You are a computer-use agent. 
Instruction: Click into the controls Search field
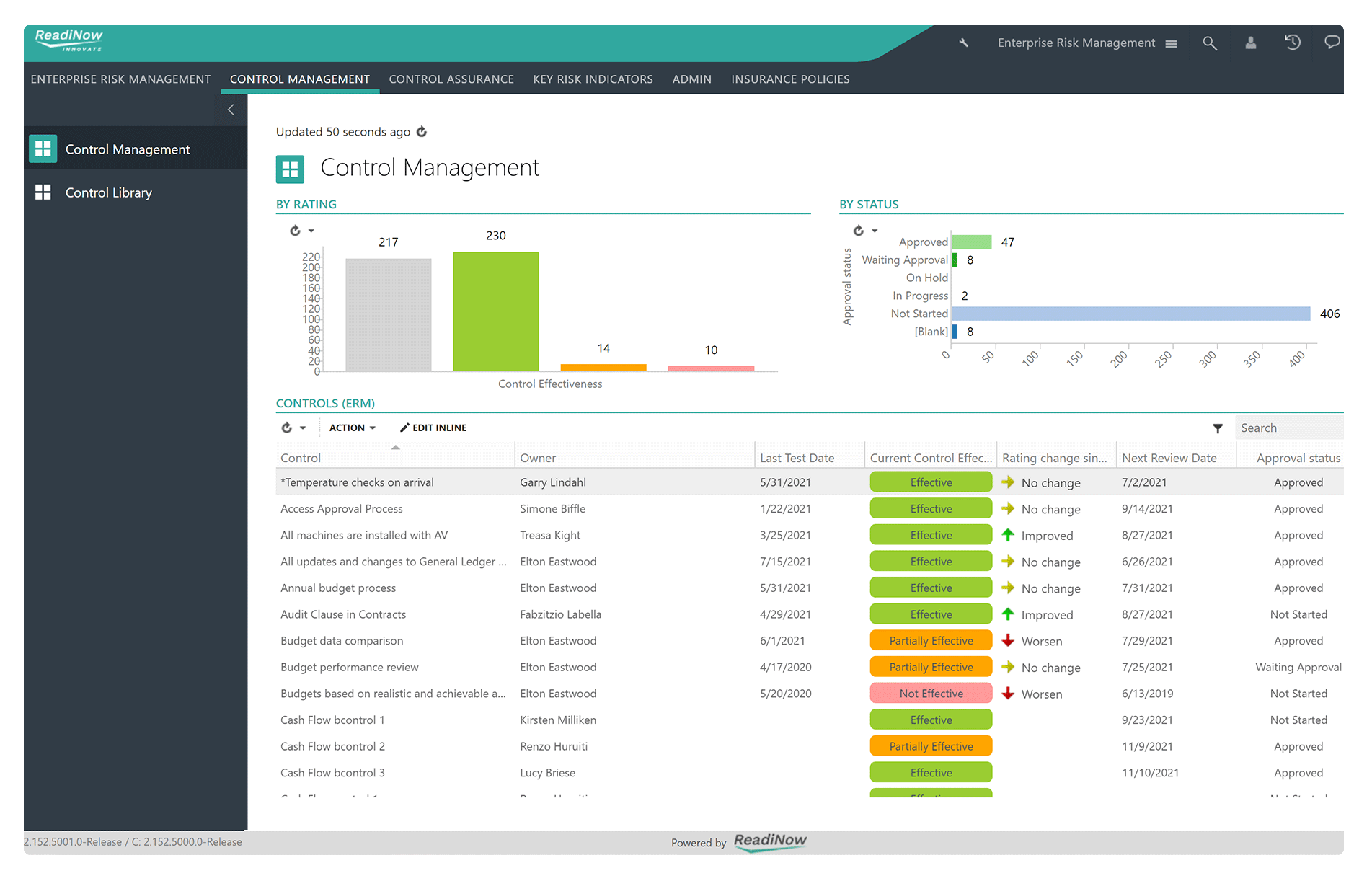1288,428
